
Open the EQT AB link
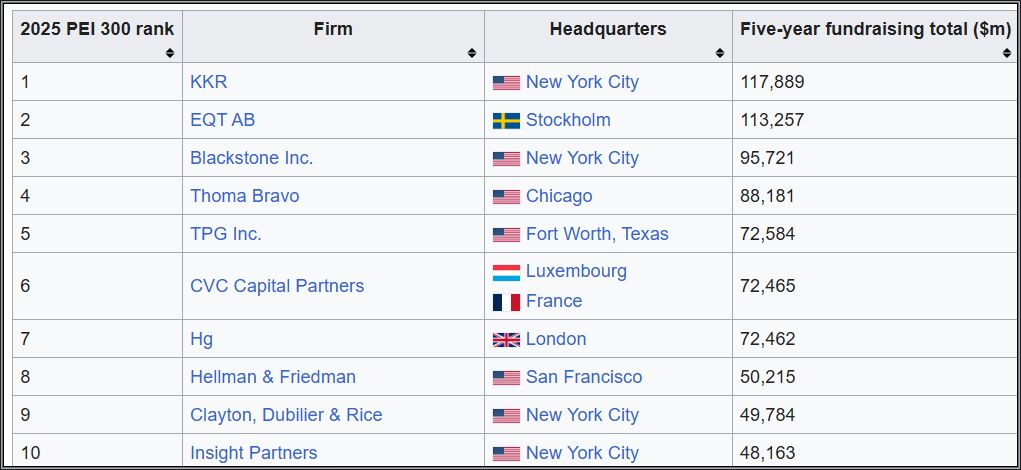tap(222, 120)
